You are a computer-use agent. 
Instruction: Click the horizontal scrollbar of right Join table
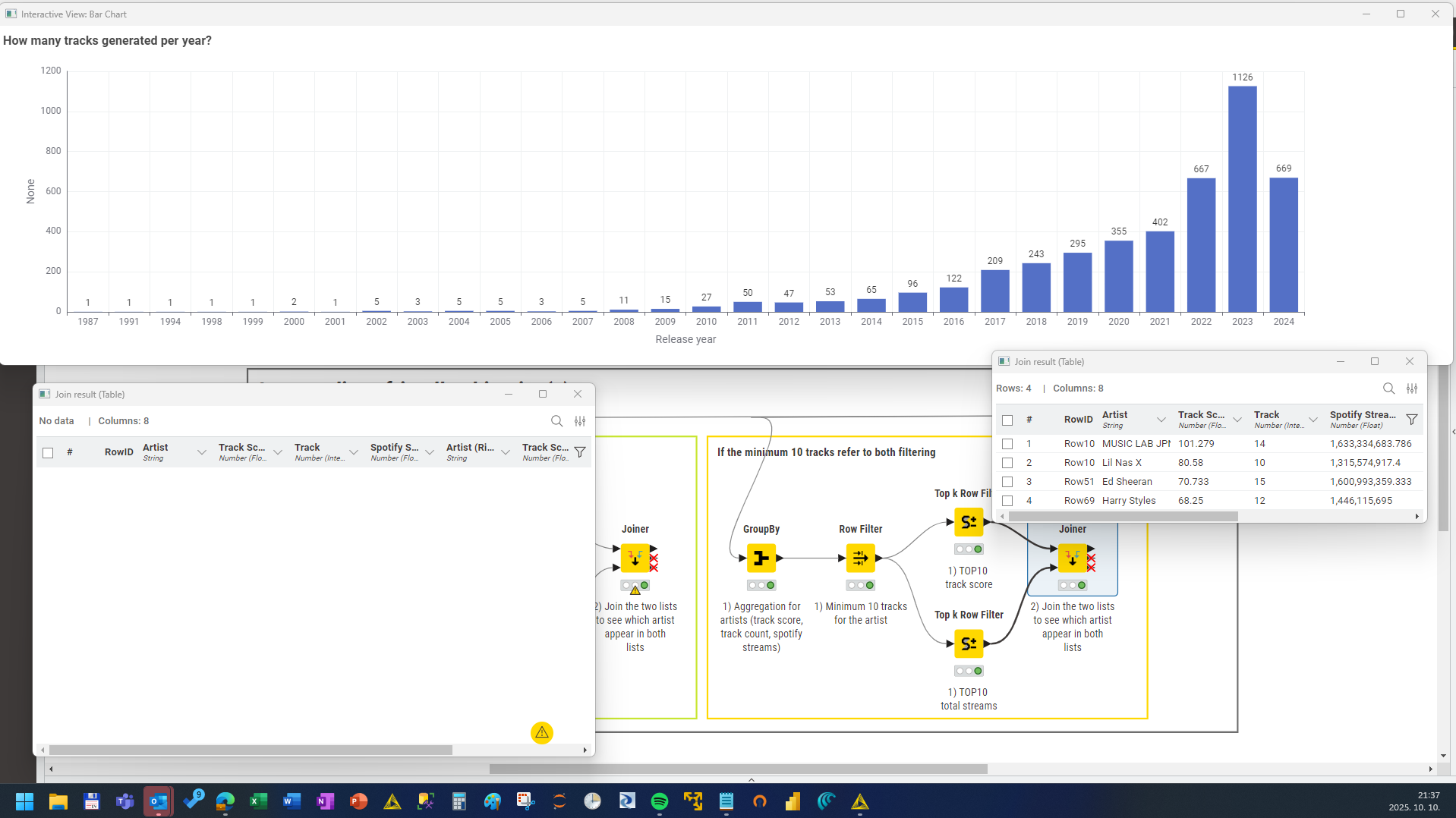[1123, 516]
